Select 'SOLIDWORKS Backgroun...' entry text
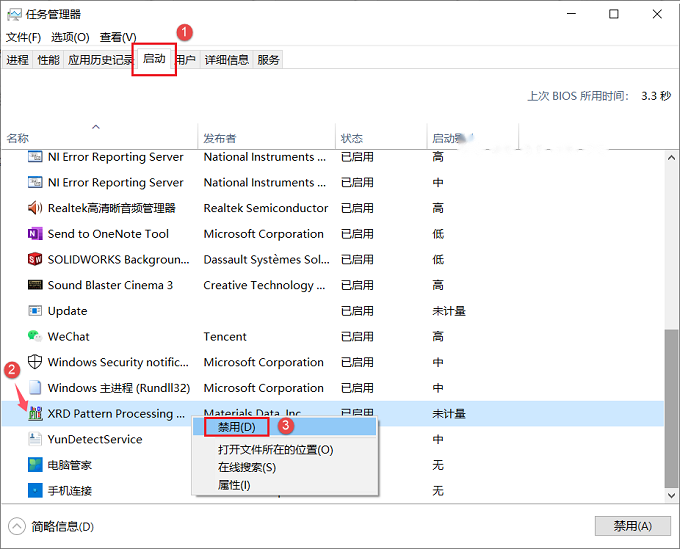The height and width of the screenshot is (549, 680). 118,259
